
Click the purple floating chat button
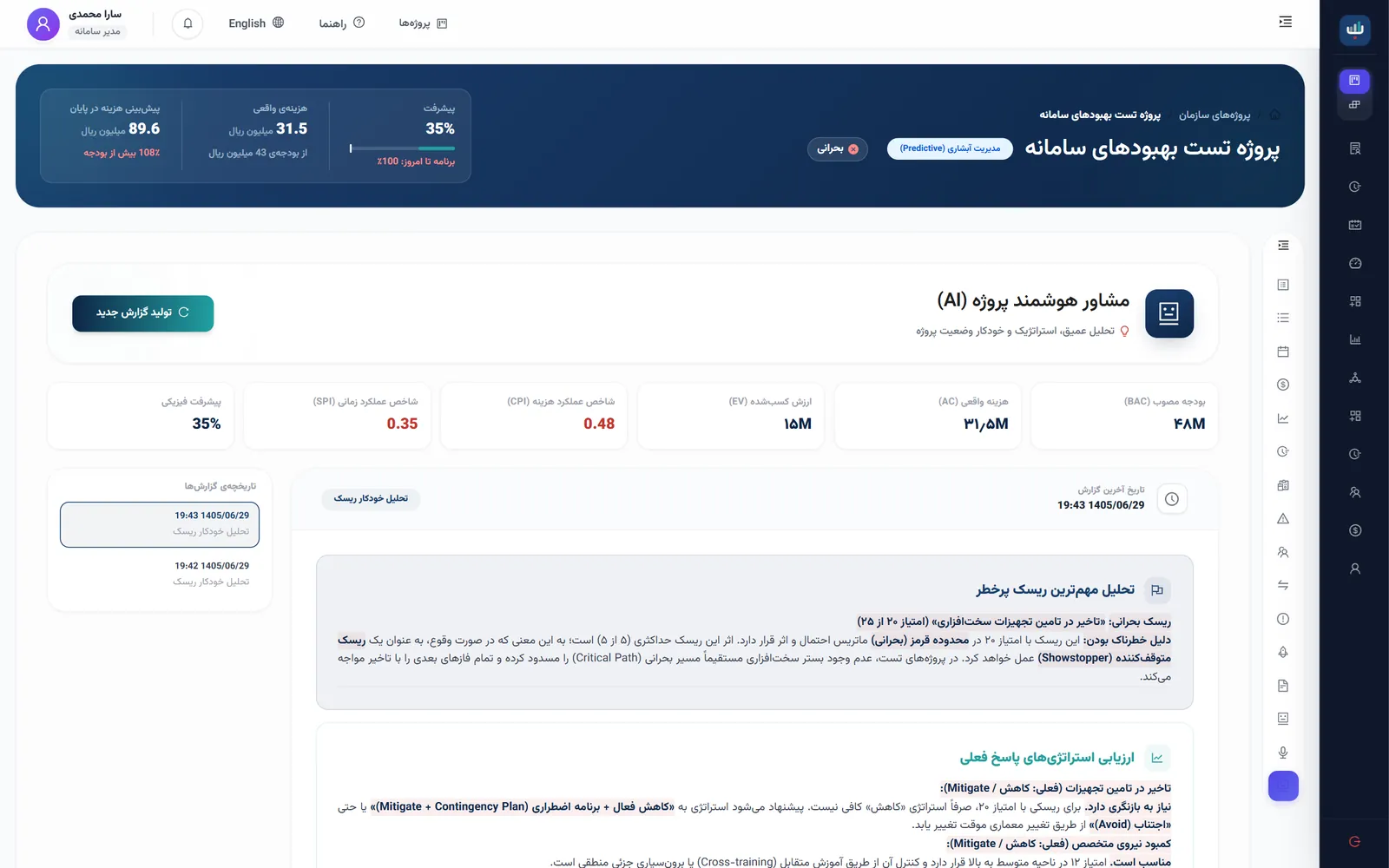click(1283, 786)
